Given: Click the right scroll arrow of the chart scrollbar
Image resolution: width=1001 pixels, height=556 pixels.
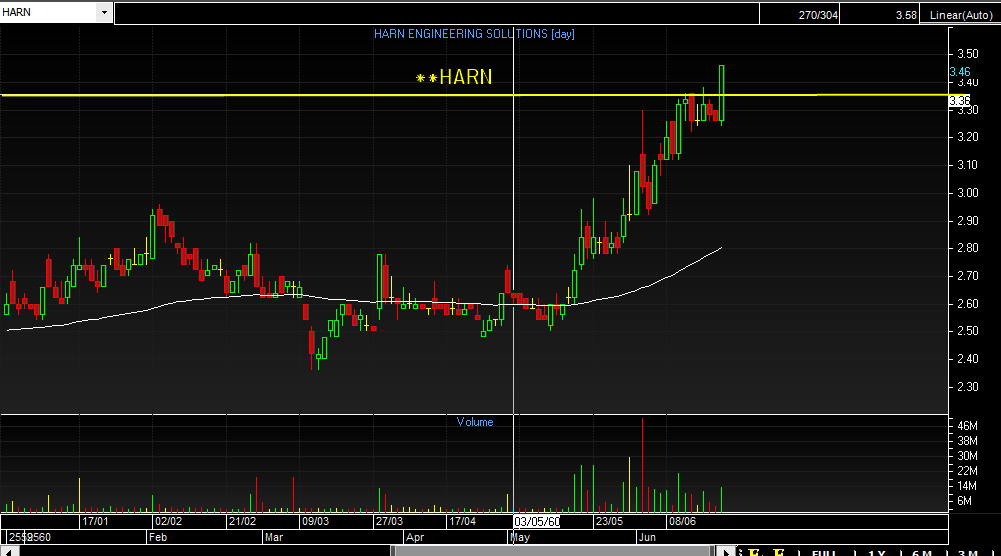Looking at the screenshot, I should pyautogui.click(x=726, y=552).
